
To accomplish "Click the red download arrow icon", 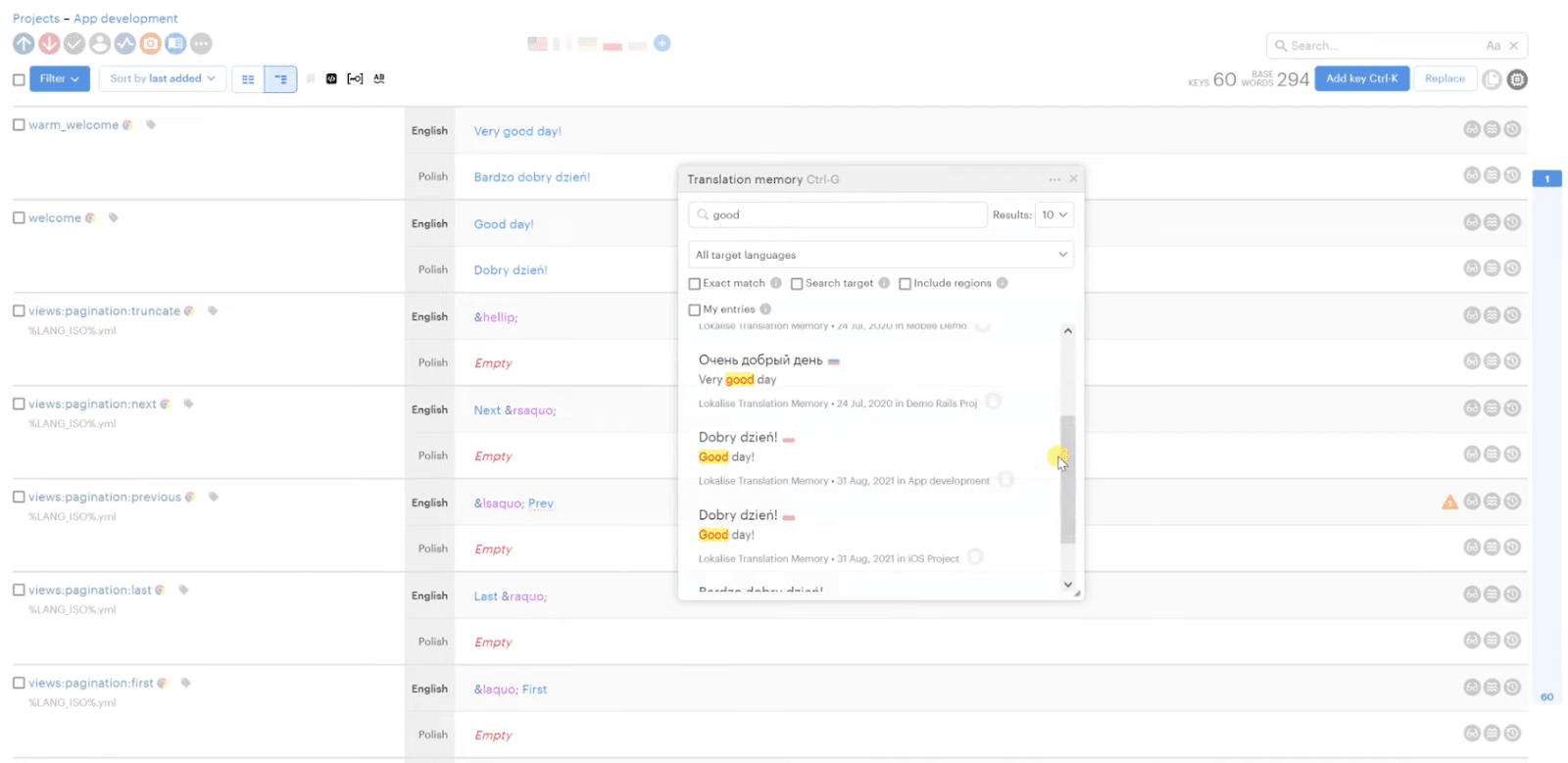I will (x=49, y=44).
